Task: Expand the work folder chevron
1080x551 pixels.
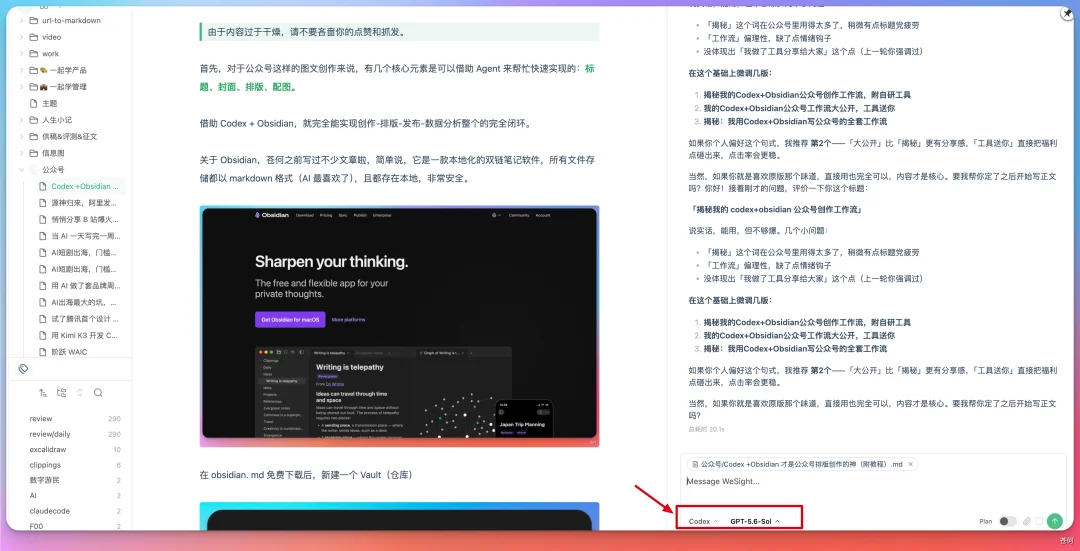Action: 21,54
